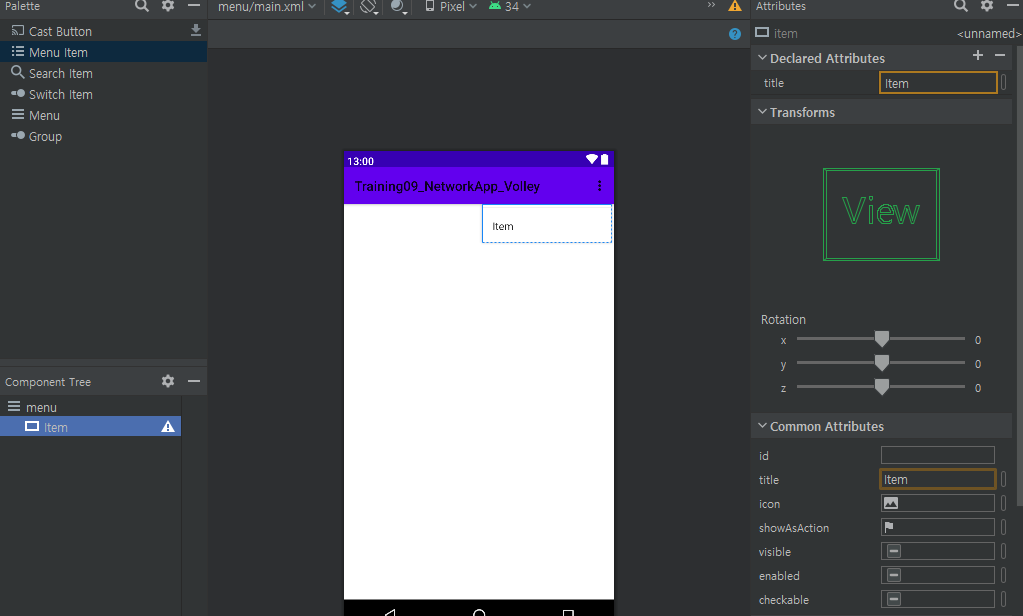This screenshot has width=1023, height=616.
Task: Adjust the Rotation x slider
Action: point(881,339)
